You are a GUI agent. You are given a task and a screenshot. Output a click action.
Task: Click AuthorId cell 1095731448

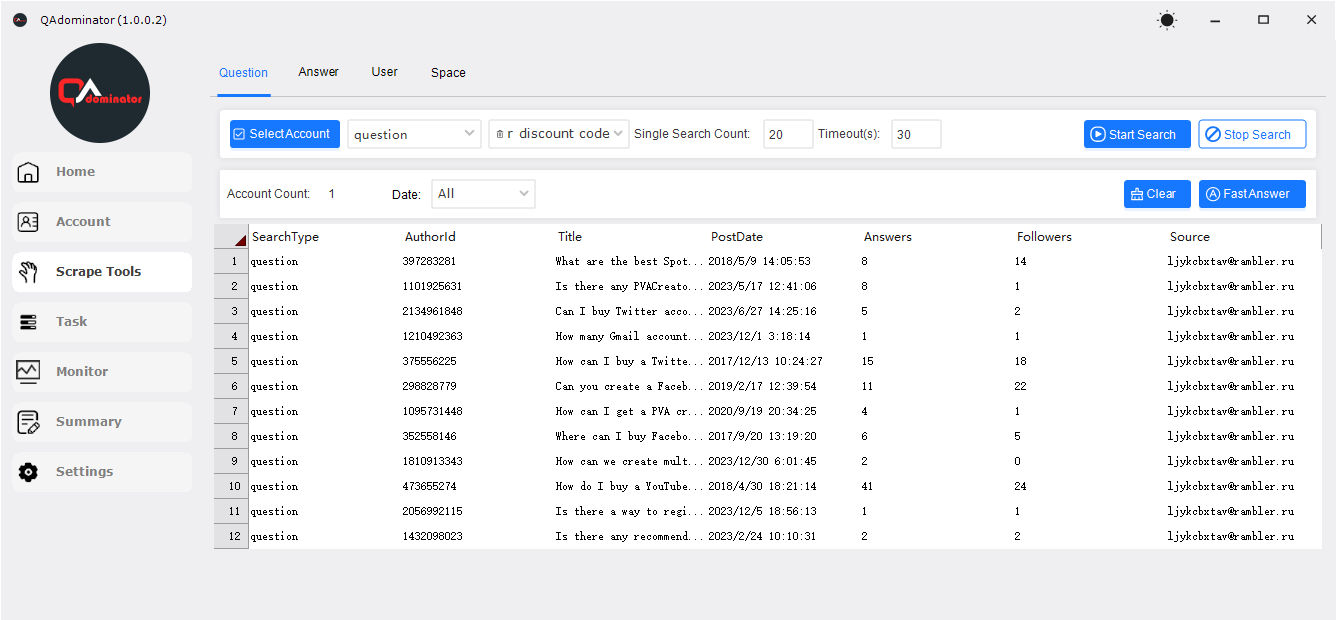tap(433, 412)
